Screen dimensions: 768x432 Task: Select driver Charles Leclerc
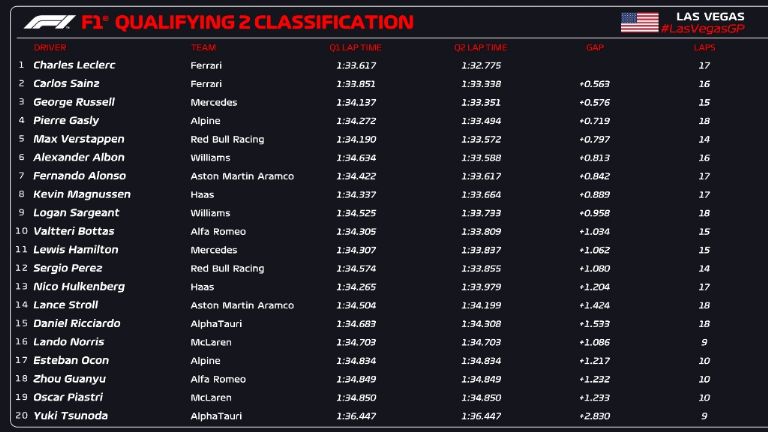pos(74,65)
